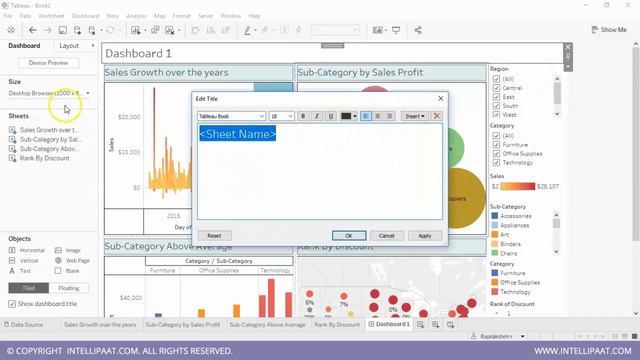This screenshot has width=640, height=360.
Task: Click the Highlight pen toolbar icon
Action: coord(247,30)
